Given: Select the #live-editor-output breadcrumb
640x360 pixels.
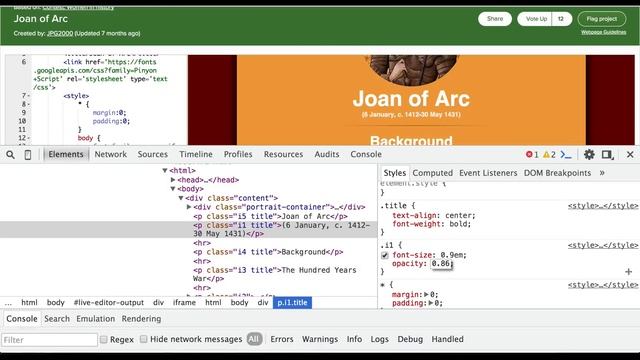Looking at the screenshot, I should pos(109,302).
